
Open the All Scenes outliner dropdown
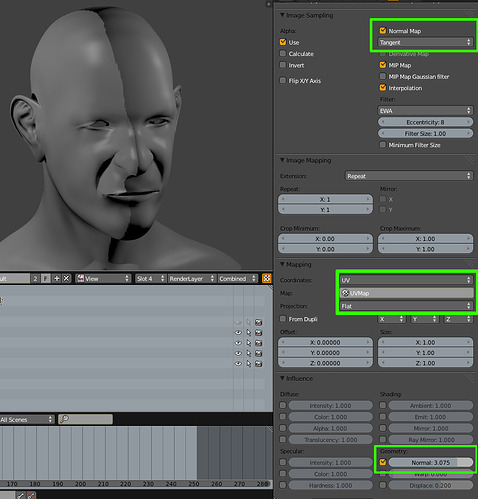click(27, 419)
